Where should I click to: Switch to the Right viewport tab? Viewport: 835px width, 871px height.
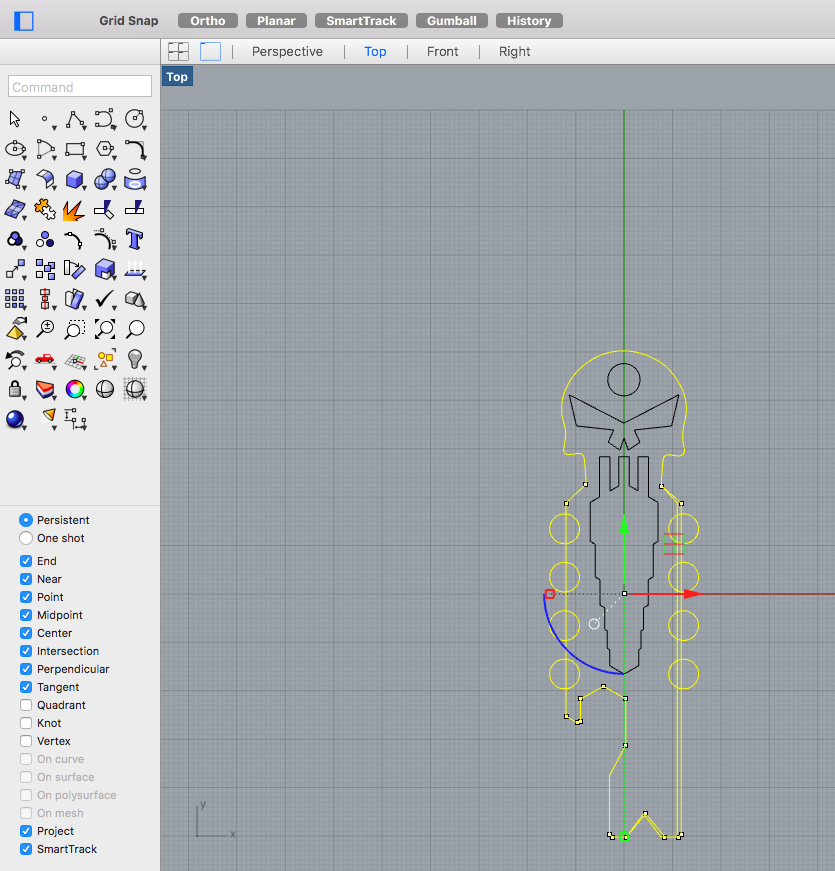click(x=514, y=52)
